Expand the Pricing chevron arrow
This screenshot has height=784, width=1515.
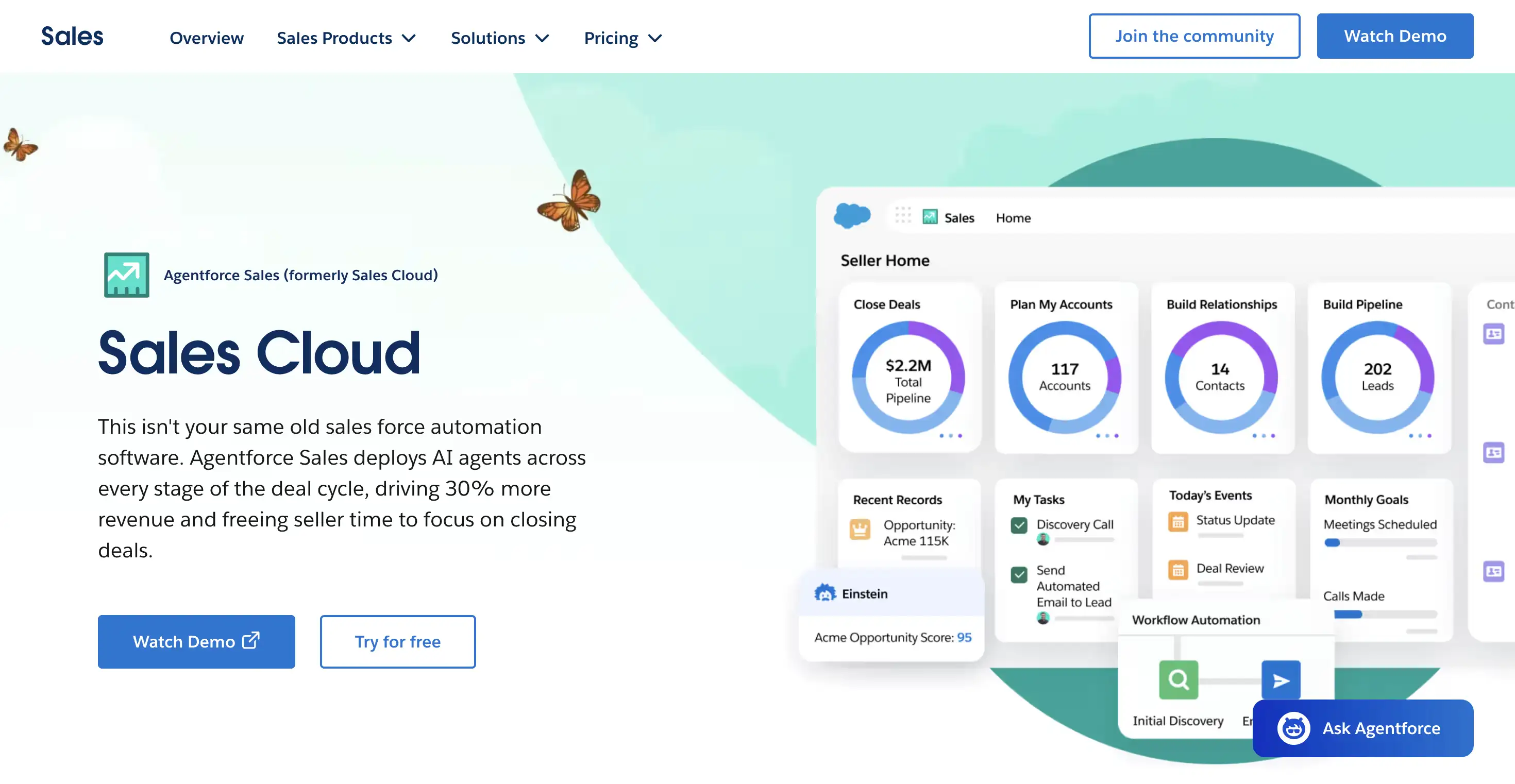tap(654, 39)
